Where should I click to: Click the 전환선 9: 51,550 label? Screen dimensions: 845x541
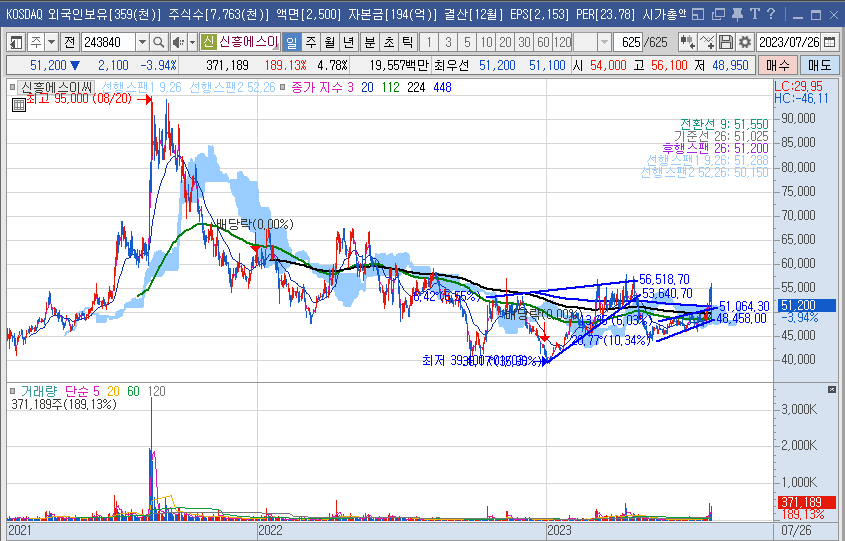pyautogui.click(x=724, y=124)
